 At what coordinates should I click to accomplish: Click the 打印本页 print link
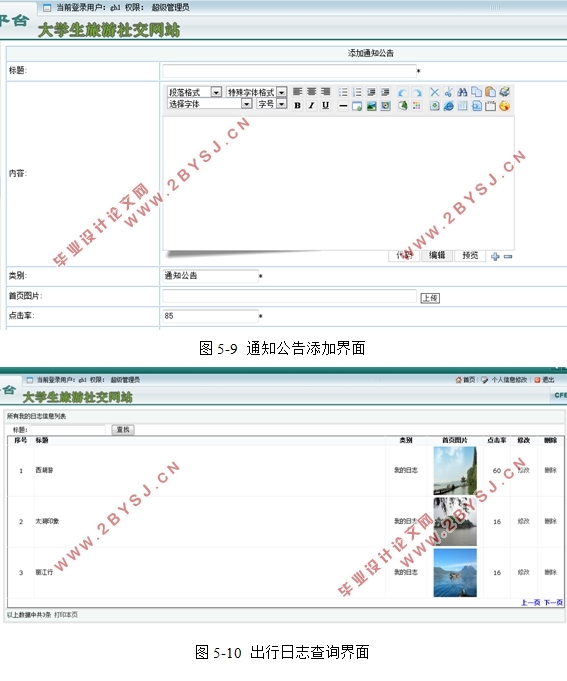pyautogui.click(x=66, y=615)
